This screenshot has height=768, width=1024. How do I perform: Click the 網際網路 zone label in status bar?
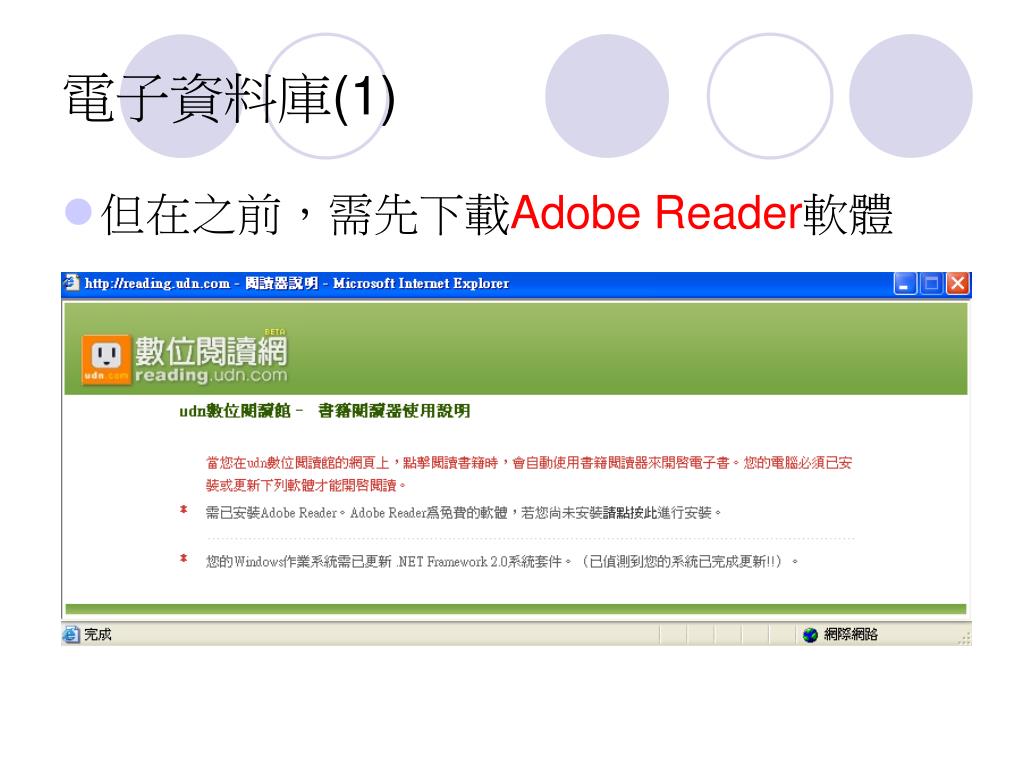click(x=850, y=634)
